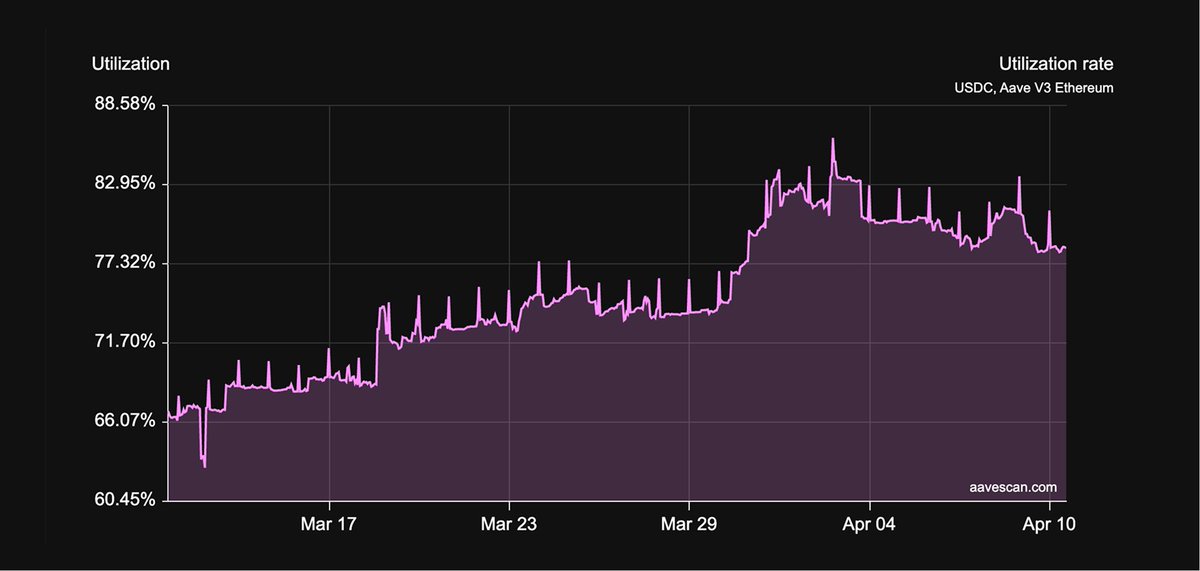Click the 'Utilization rate' chart title
The image size is (1200, 571).
[x=1056, y=64]
